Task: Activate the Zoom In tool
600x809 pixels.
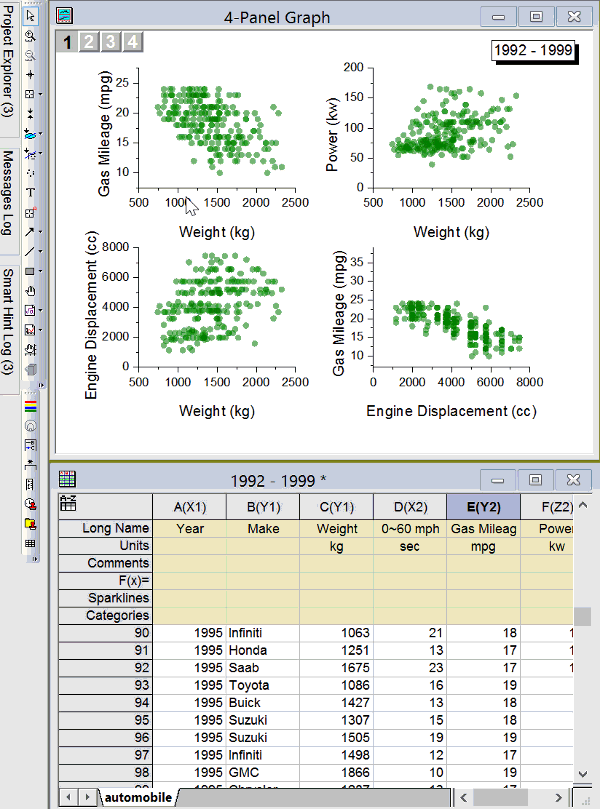Action: tap(30, 35)
